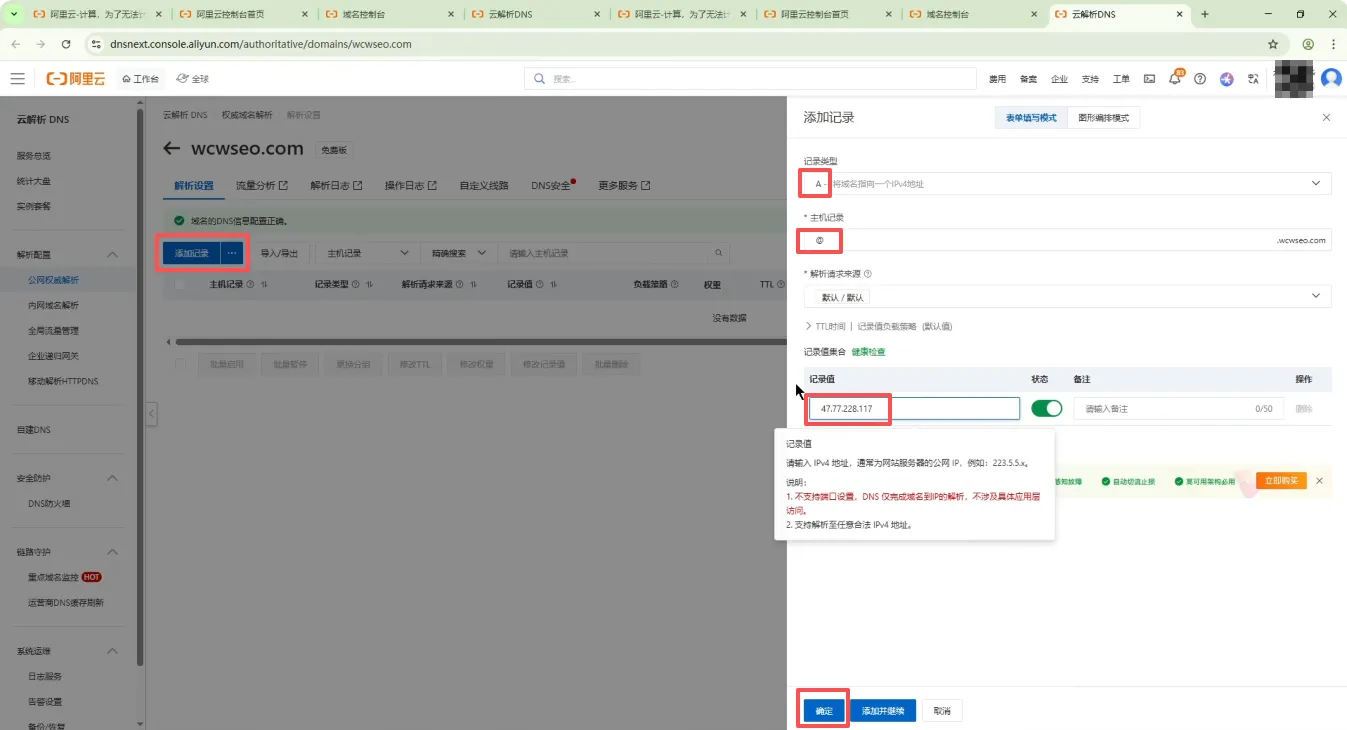
Task: Click the 健康检查 link
Action: pyautogui.click(x=868, y=352)
